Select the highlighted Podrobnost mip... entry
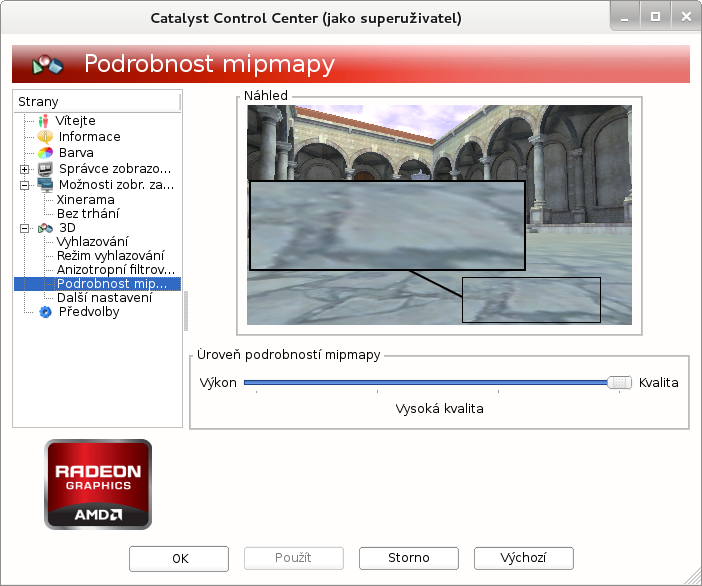The image size is (702, 586). pyautogui.click(x=112, y=284)
